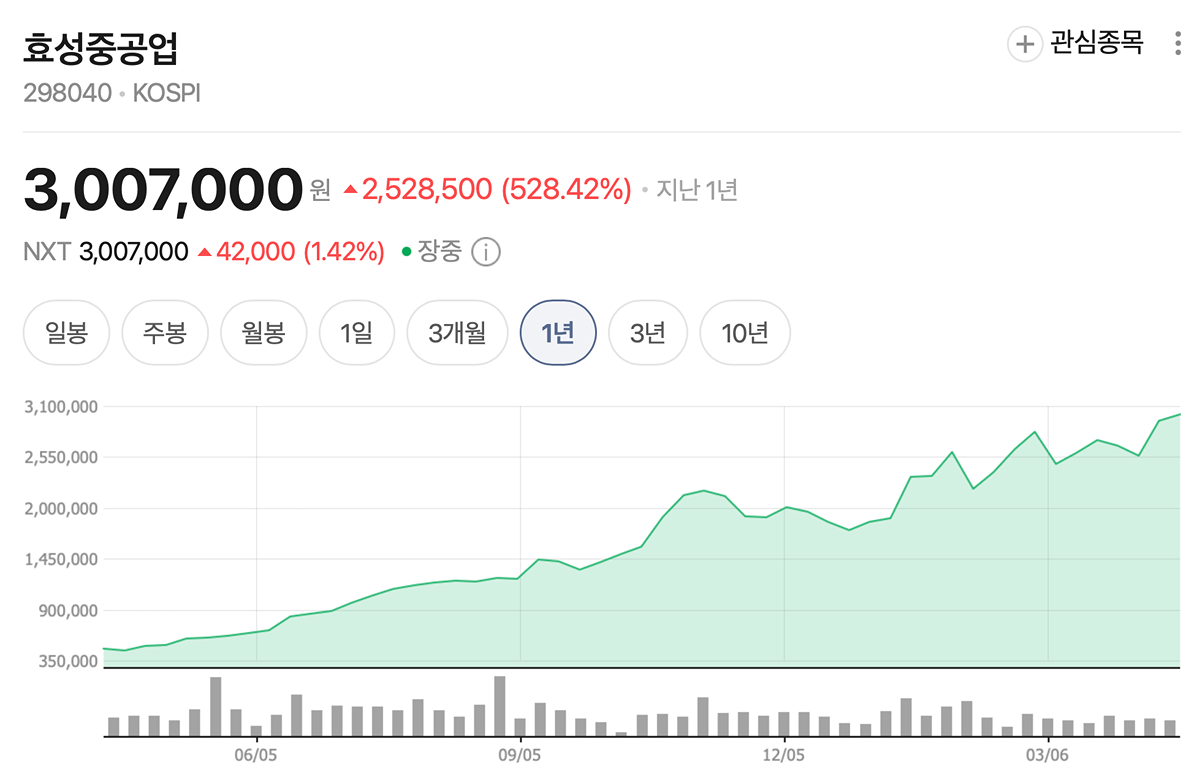
Task: Select the 일봉 daily candle chart
Action: tap(66, 332)
